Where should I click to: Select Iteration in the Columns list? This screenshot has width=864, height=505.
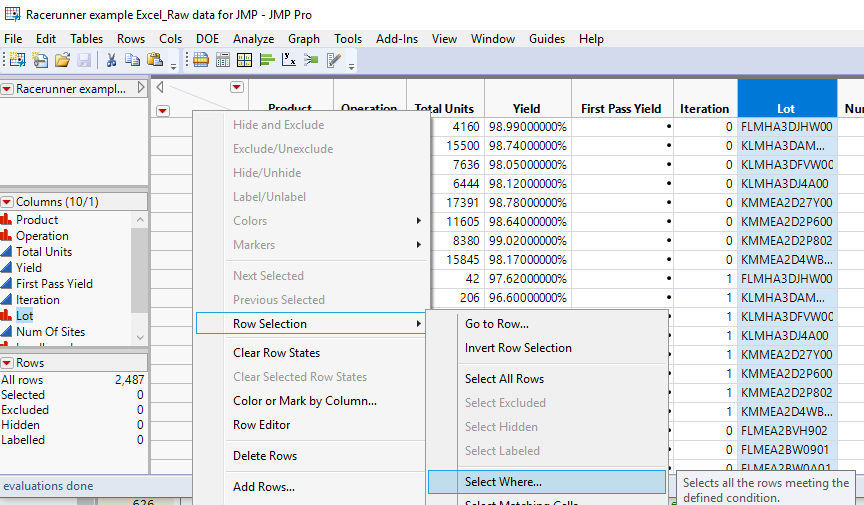click(x=37, y=299)
